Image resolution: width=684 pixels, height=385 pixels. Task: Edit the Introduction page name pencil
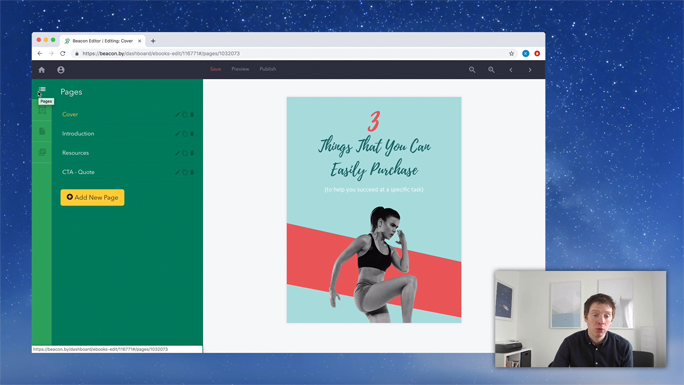tap(177, 134)
